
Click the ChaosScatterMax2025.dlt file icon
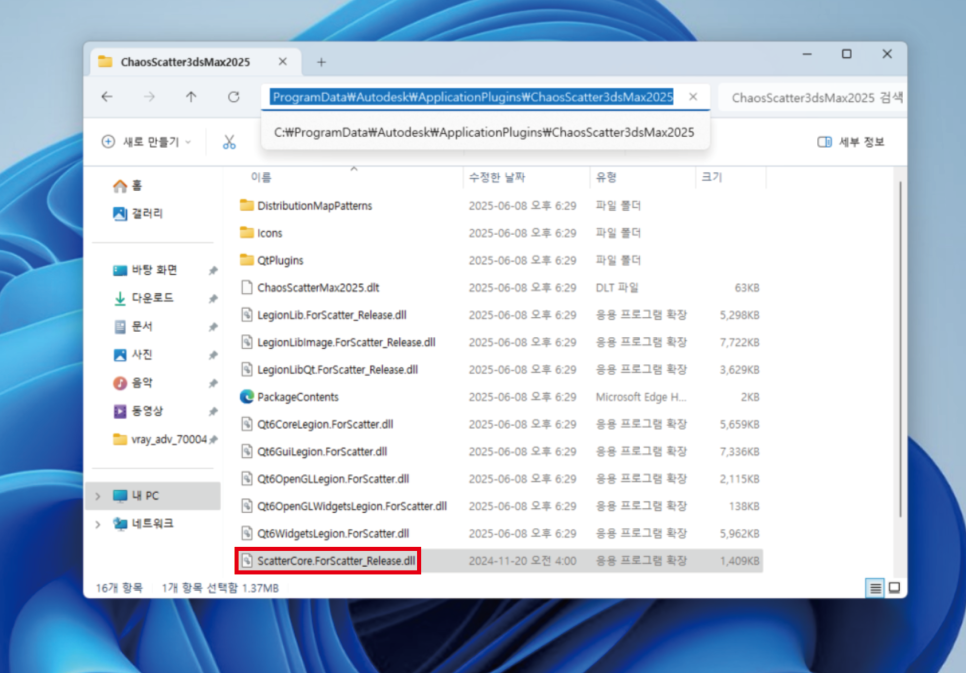(246, 288)
